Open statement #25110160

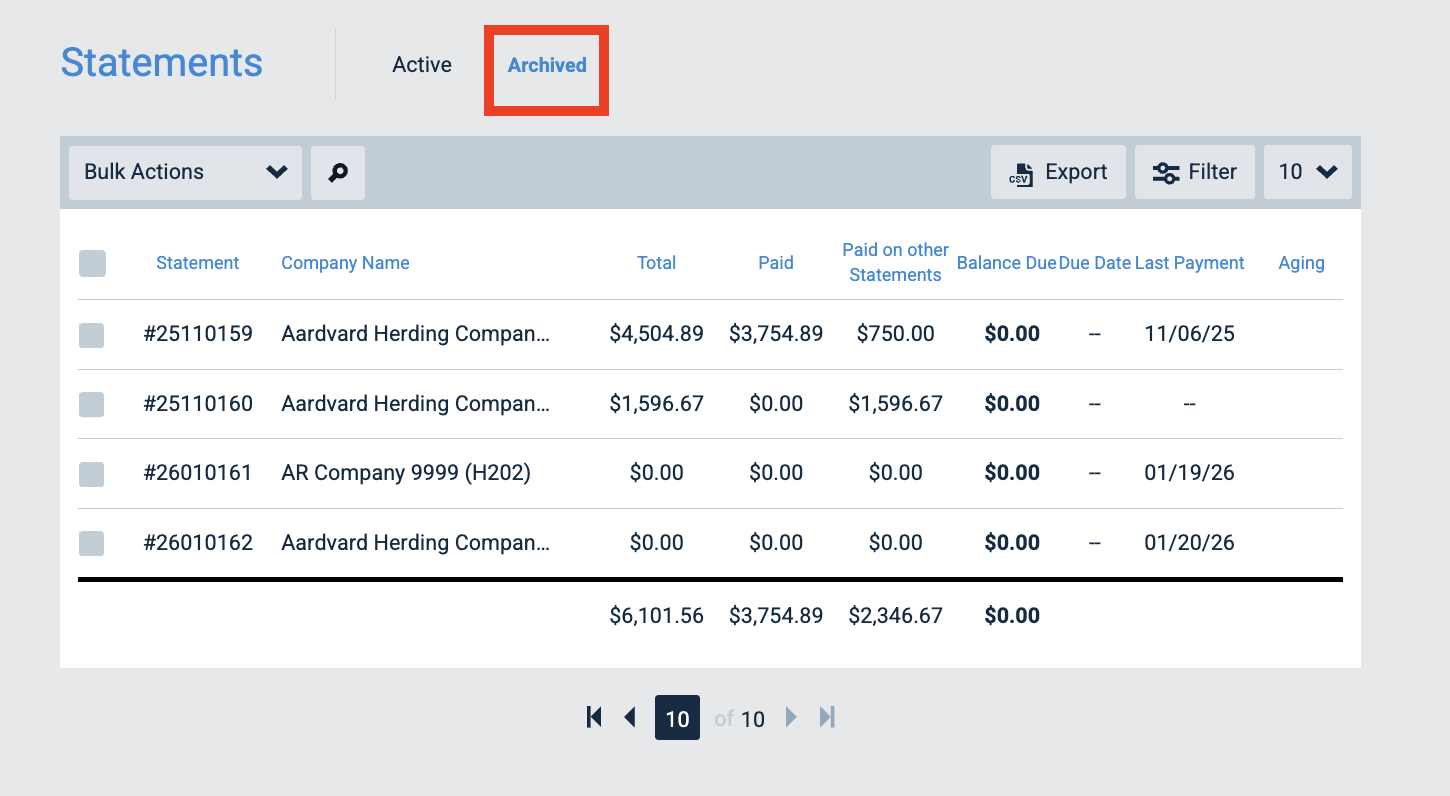click(x=198, y=404)
